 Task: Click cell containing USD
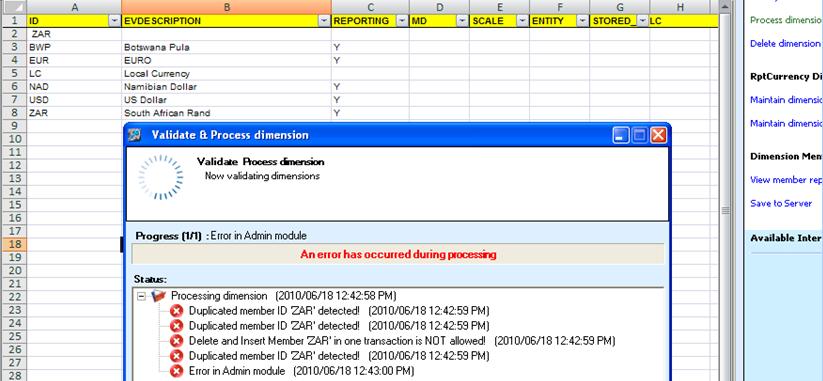pyautogui.click(x=74, y=100)
